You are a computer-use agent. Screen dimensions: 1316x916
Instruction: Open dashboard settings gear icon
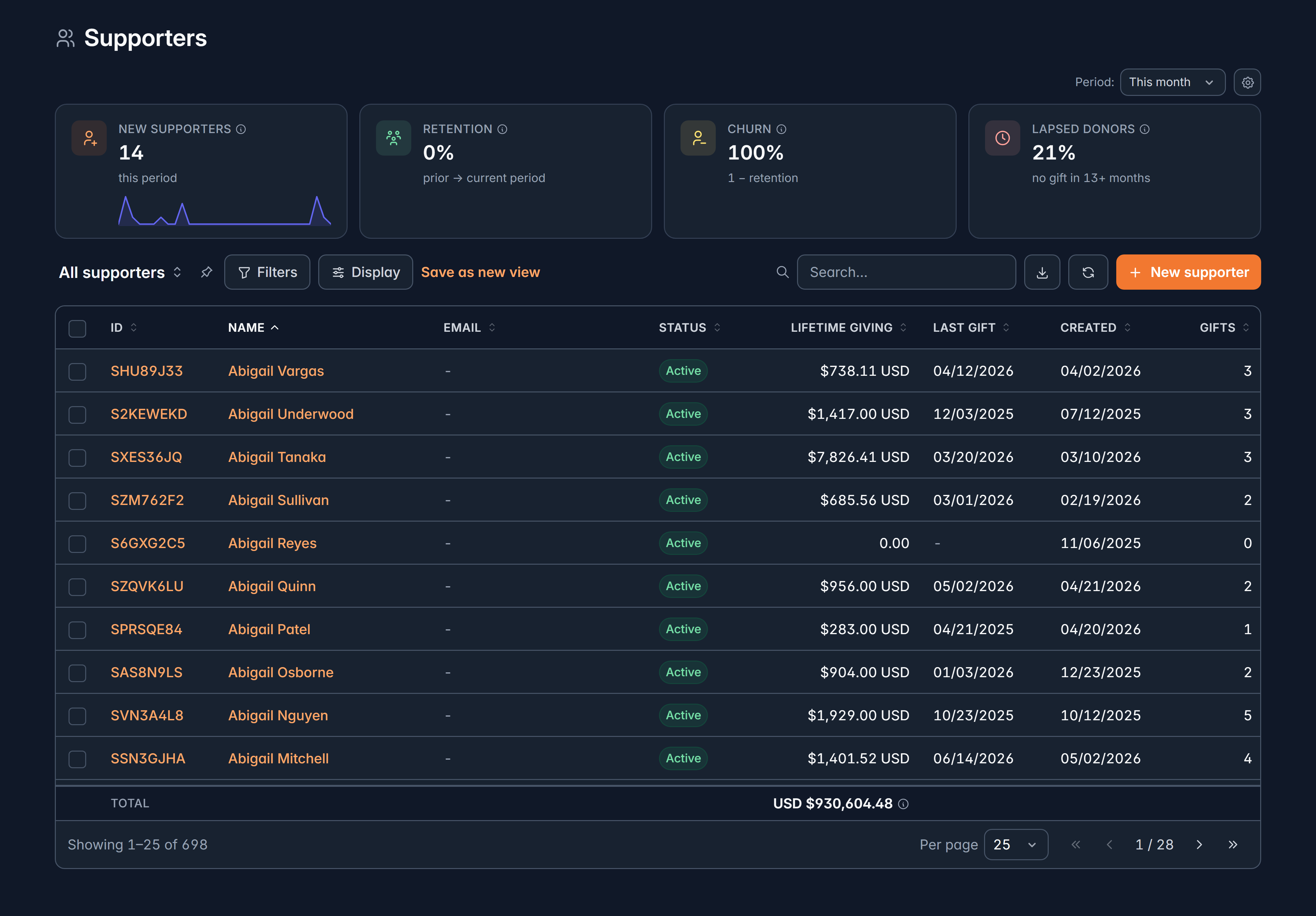pyautogui.click(x=1247, y=83)
